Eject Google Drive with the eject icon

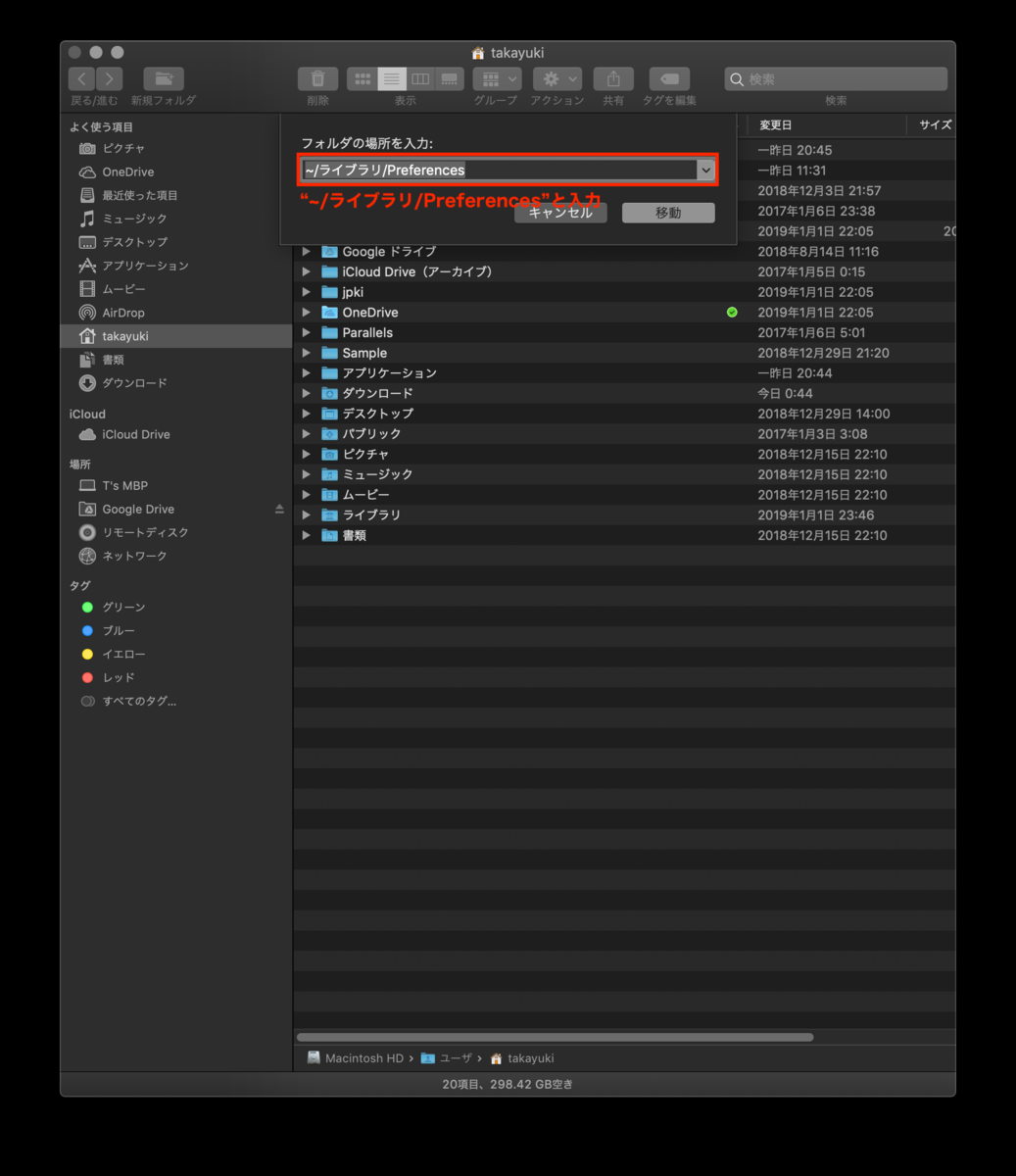tap(279, 509)
